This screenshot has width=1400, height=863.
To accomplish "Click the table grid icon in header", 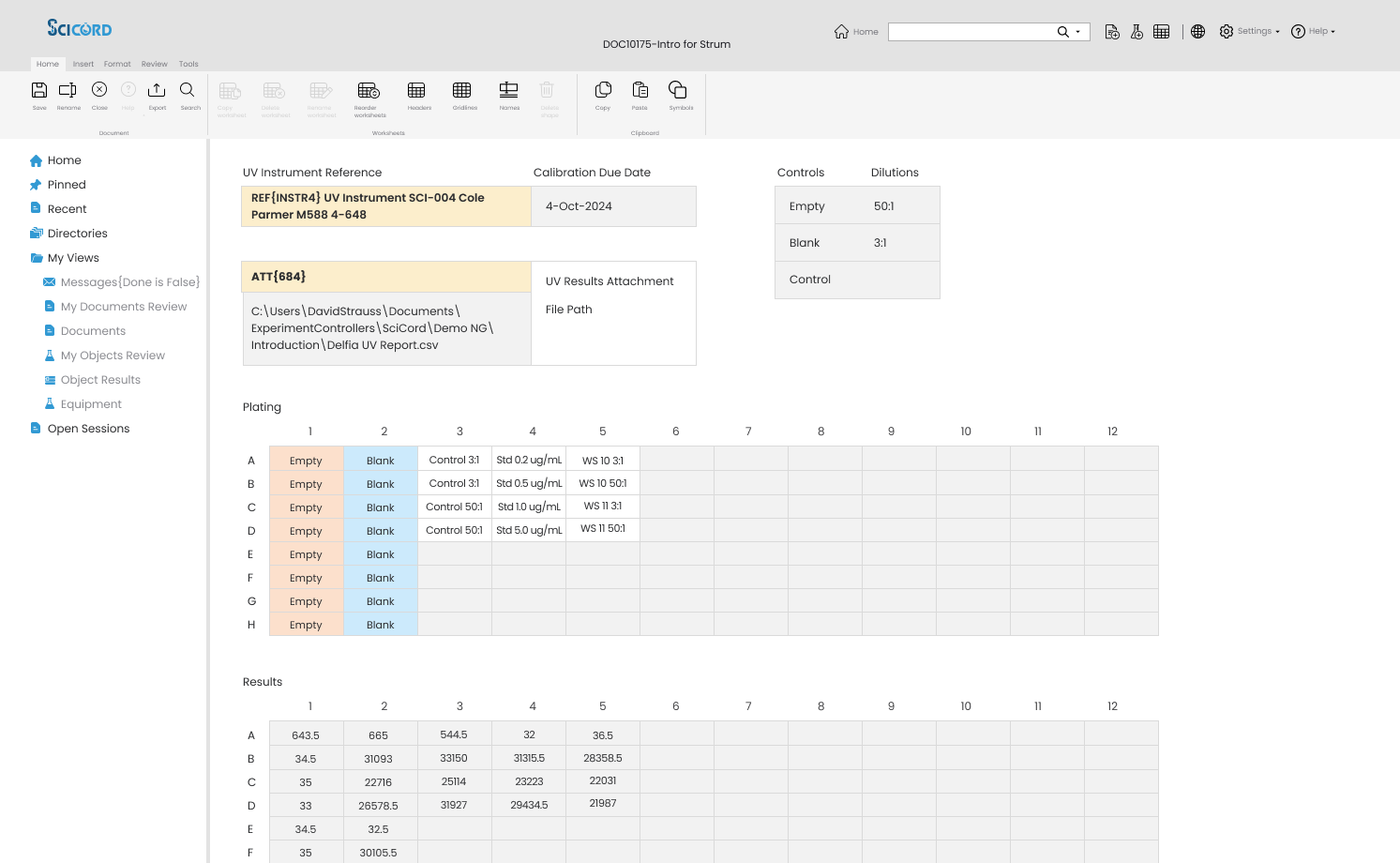I will 1161,32.
